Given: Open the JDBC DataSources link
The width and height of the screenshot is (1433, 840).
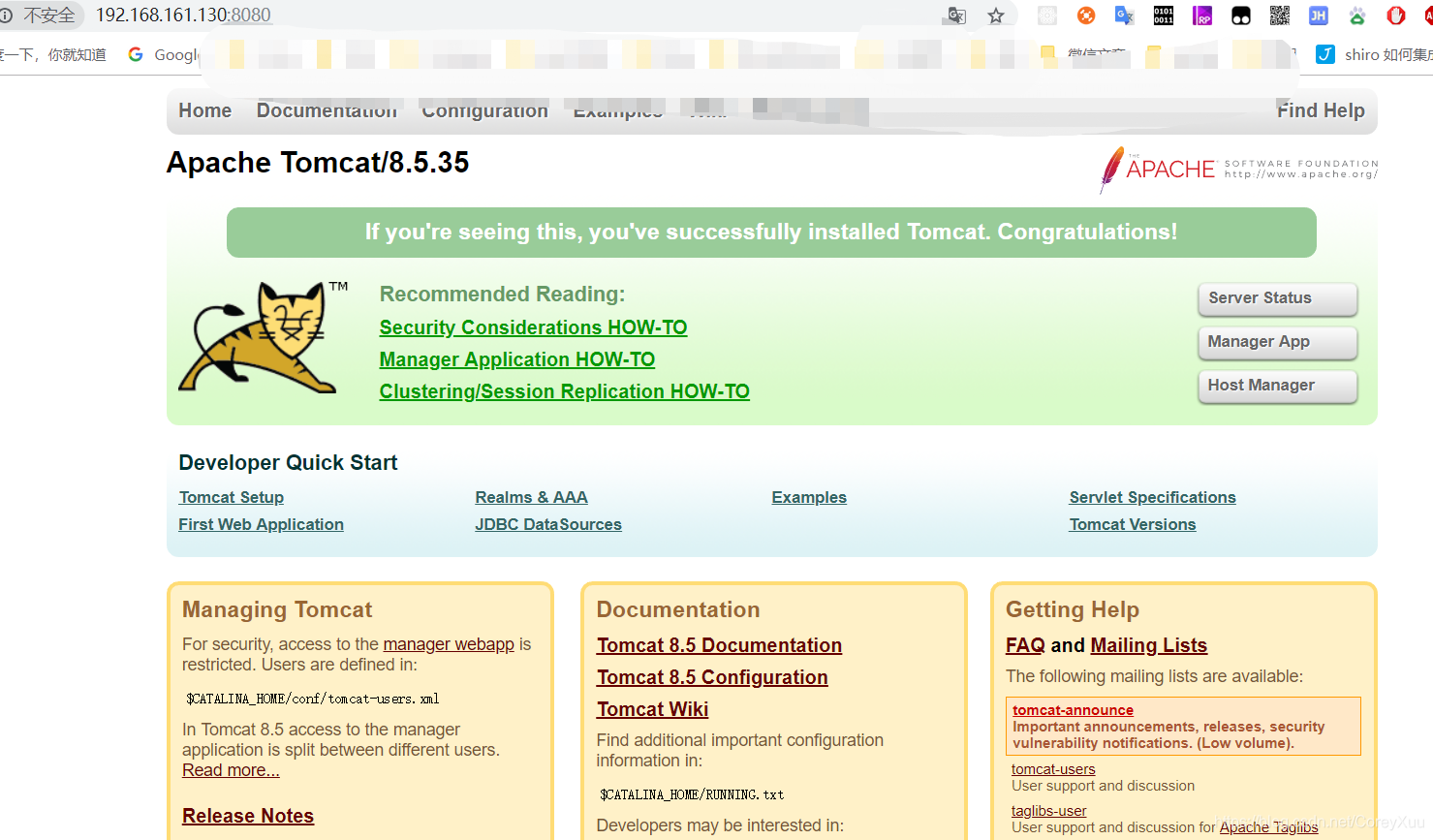Looking at the screenshot, I should tap(548, 524).
